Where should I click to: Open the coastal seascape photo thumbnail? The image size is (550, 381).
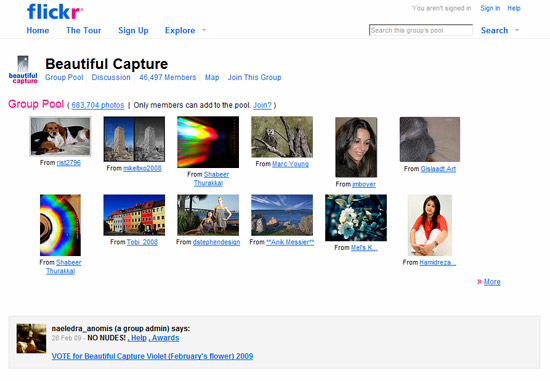[282, 215]
